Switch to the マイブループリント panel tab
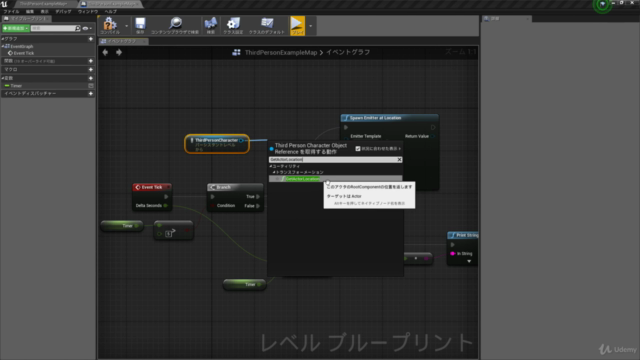 click(26, 19)
